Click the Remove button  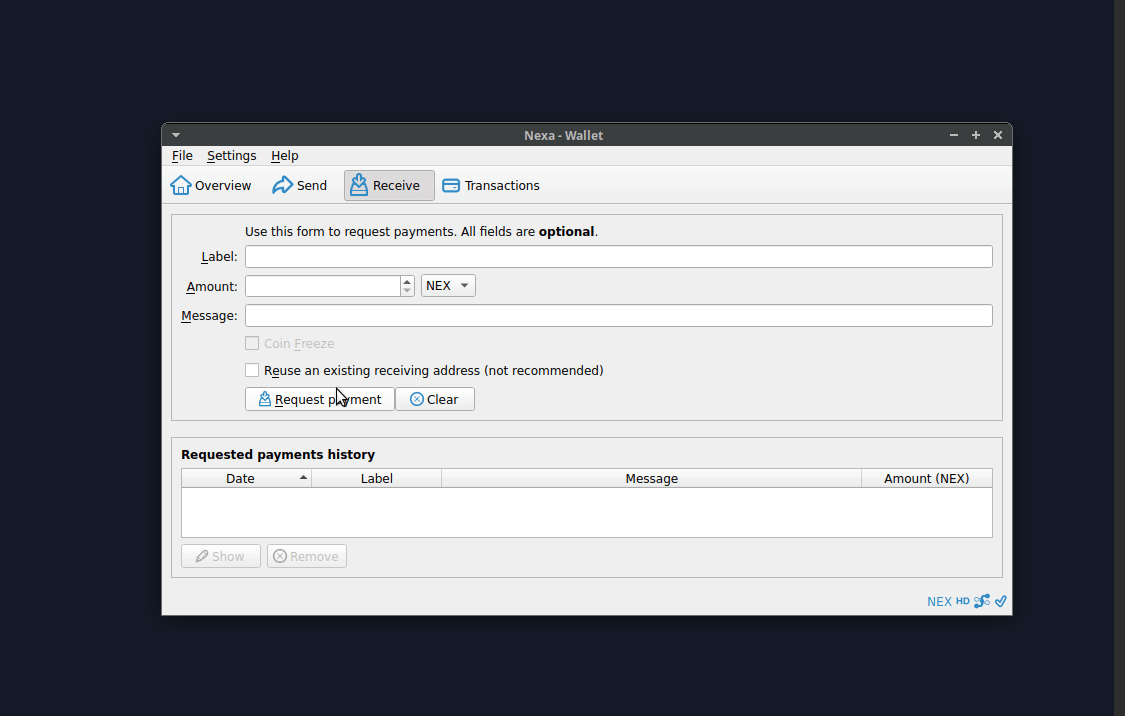click(x=307, y=557)
